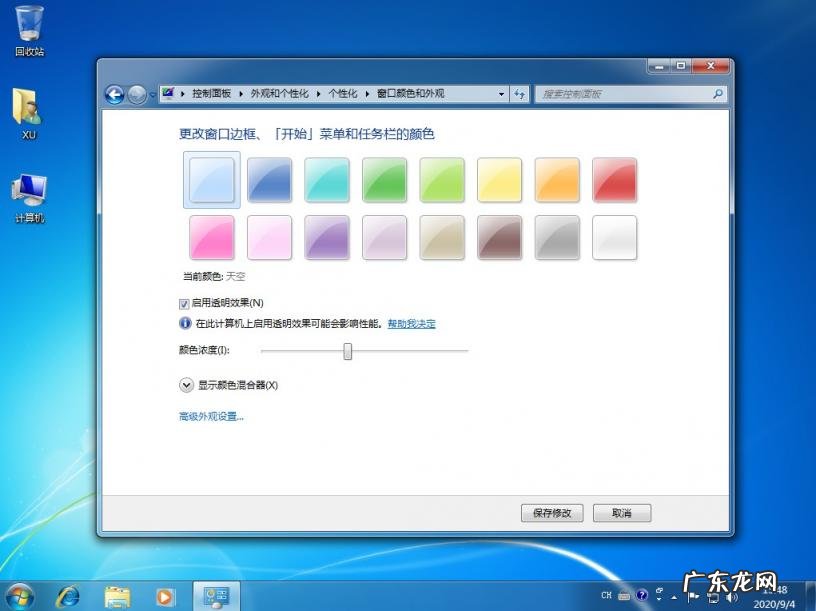Screen dimensions: 816x611
Task: Open Windows Media Player from taskbar
Action: pyautogui.click(x=164, y=596)
